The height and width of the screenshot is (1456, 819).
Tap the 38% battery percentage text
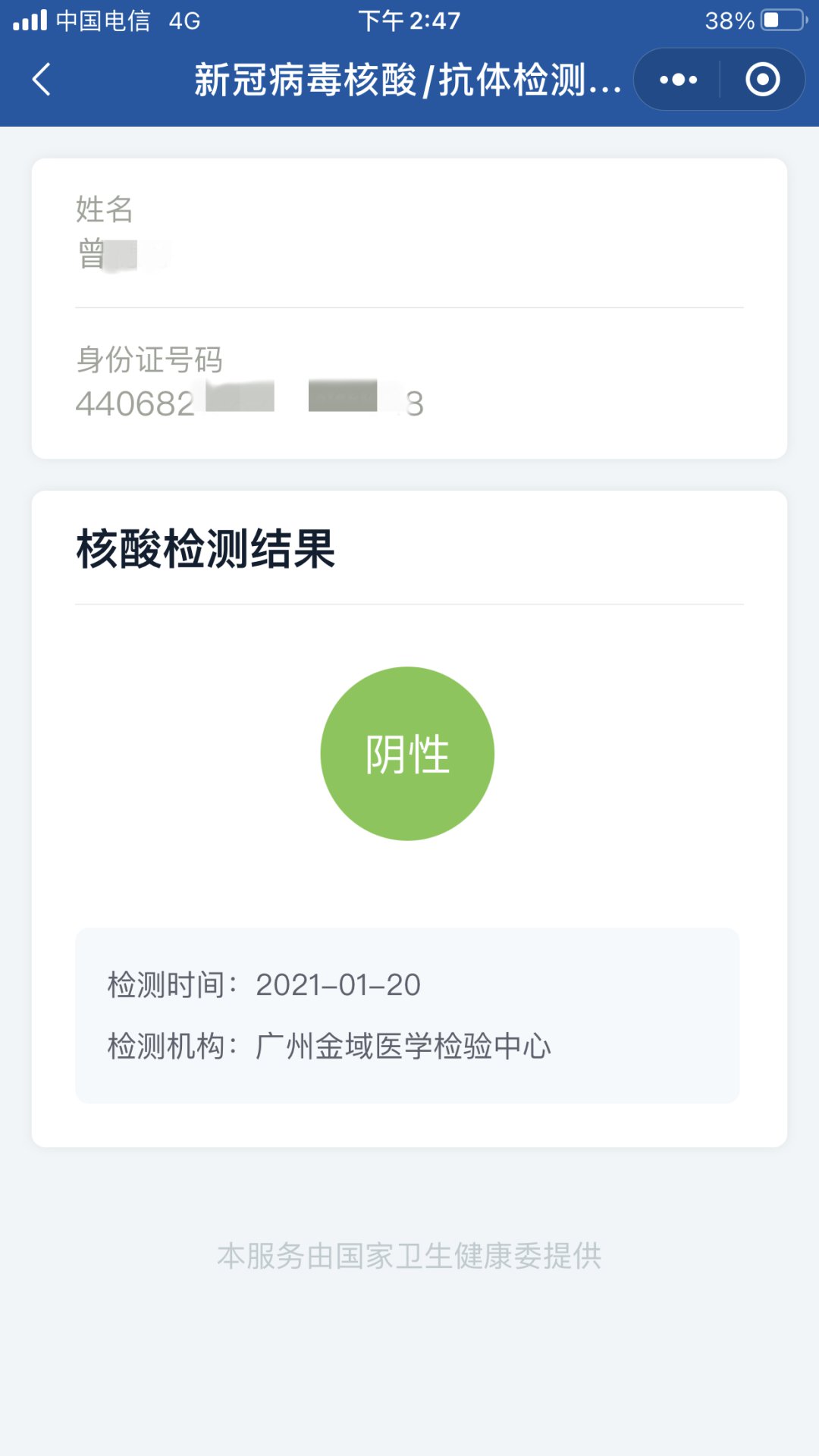coord(729,20)
